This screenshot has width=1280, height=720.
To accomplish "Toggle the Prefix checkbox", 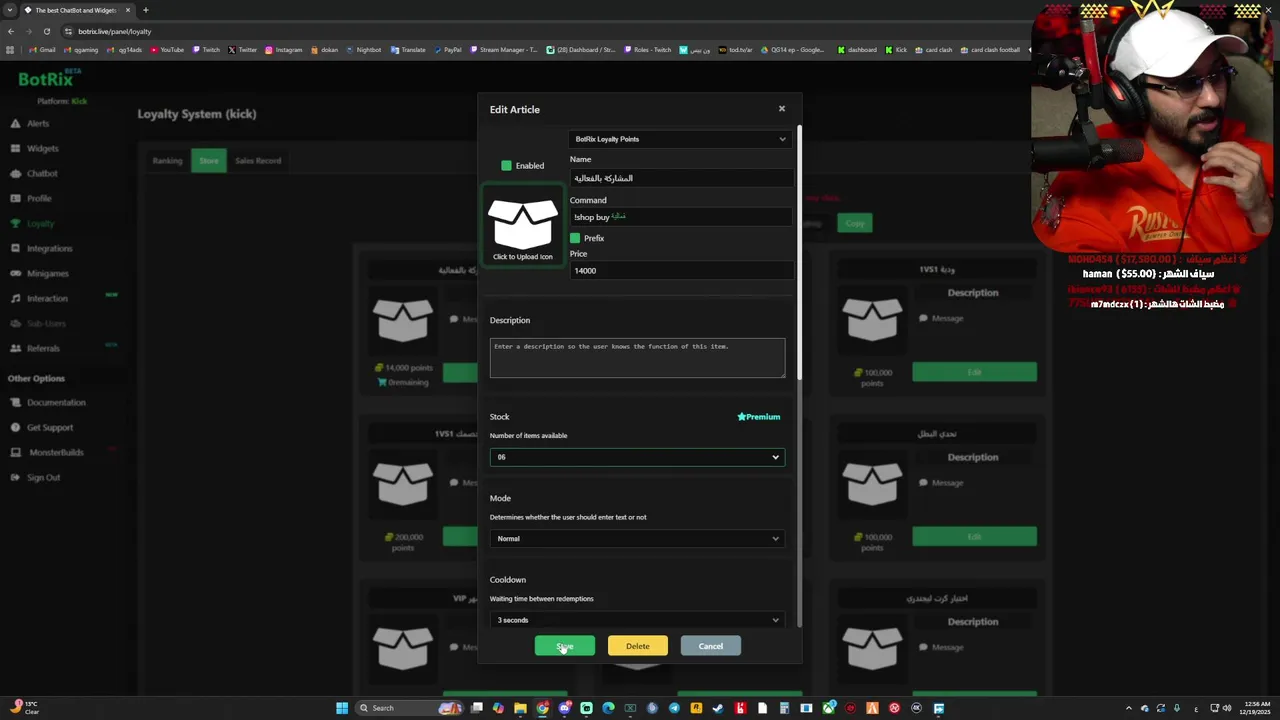I will point(575,238).
